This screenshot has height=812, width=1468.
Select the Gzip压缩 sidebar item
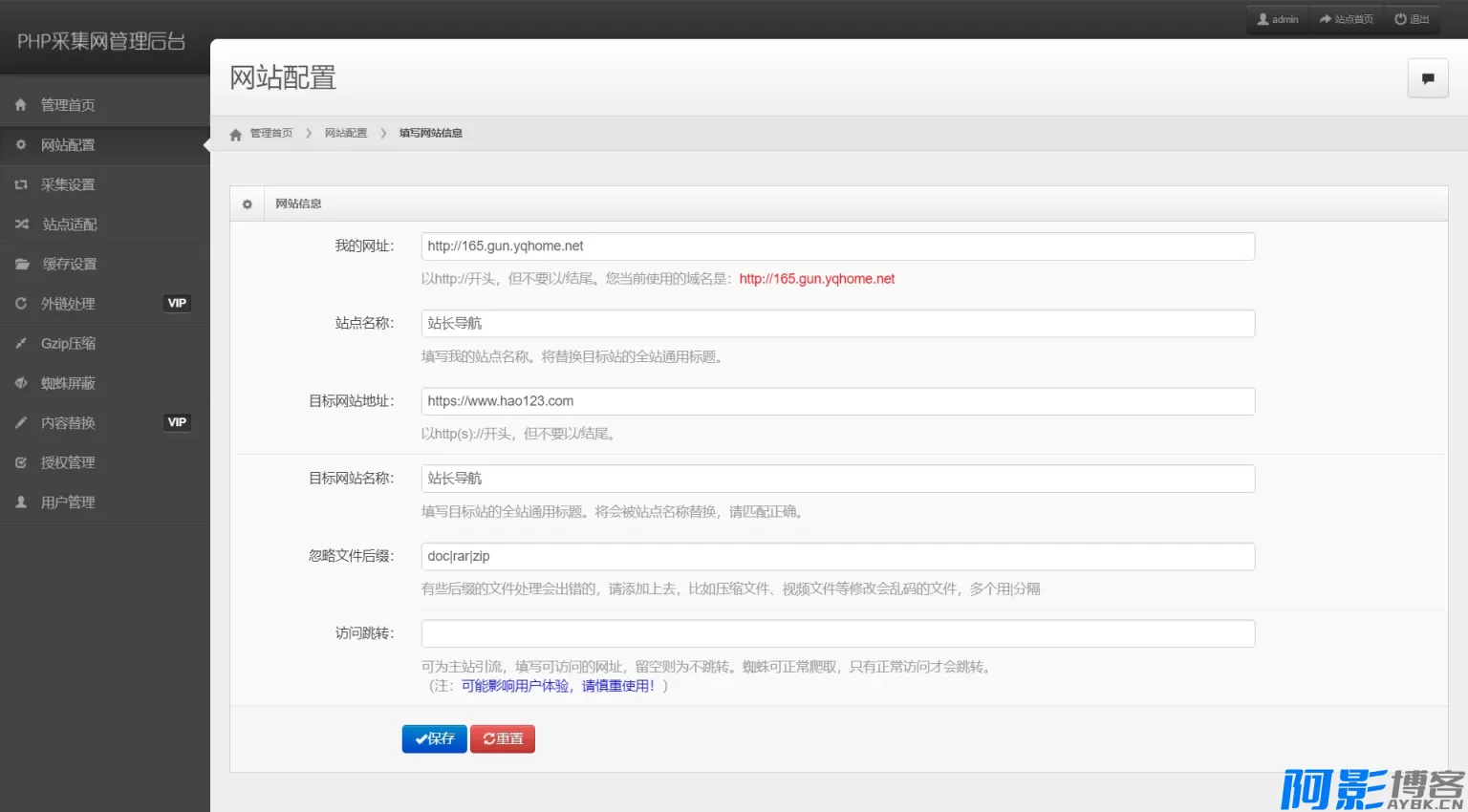click(68, 343)
